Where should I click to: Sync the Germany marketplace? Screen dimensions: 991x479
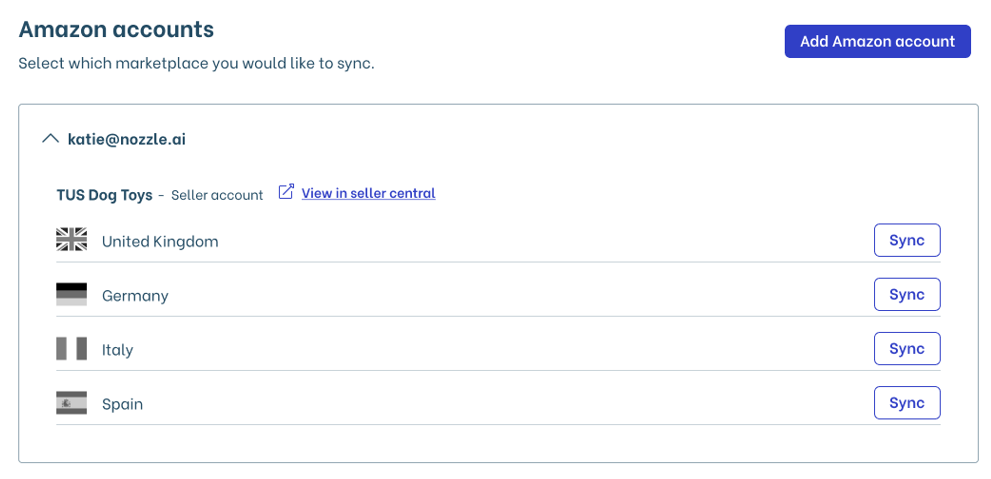point(907,295)
